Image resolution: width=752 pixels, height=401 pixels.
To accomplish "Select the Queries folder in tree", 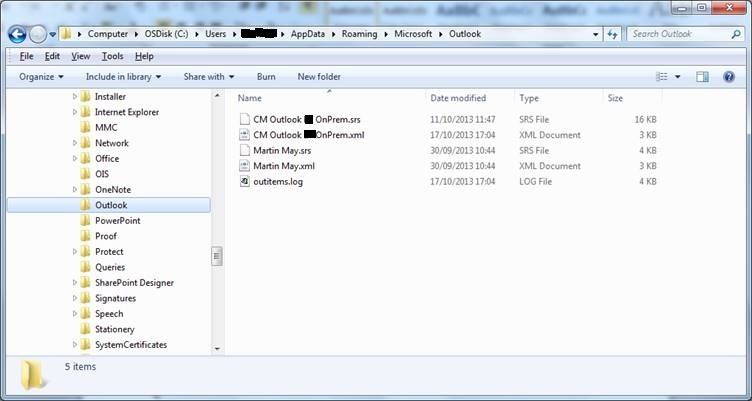I will [110, 267].
